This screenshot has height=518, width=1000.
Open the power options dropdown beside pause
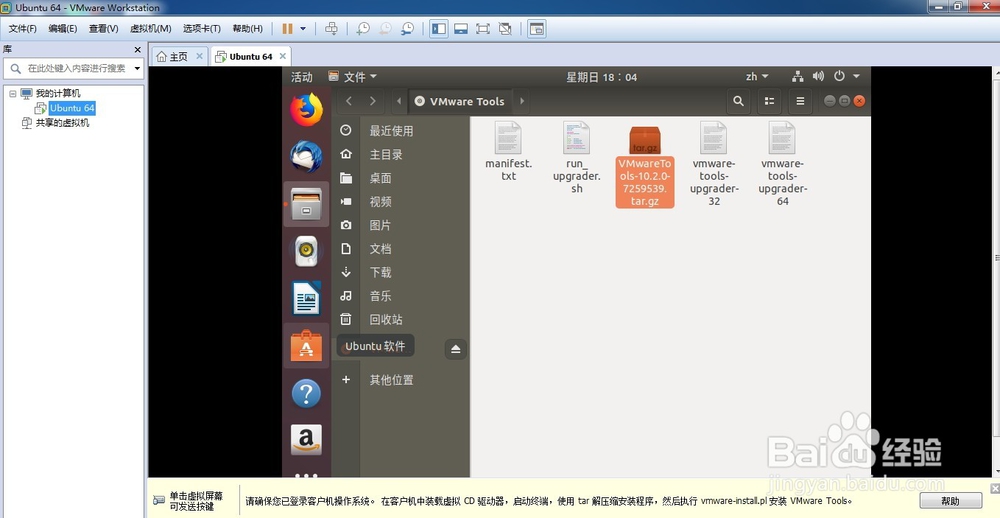[x=303, y=29]
